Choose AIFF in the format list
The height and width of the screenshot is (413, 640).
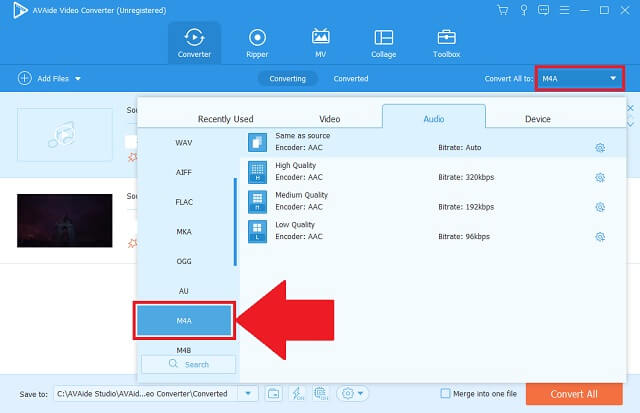[184, 172]
